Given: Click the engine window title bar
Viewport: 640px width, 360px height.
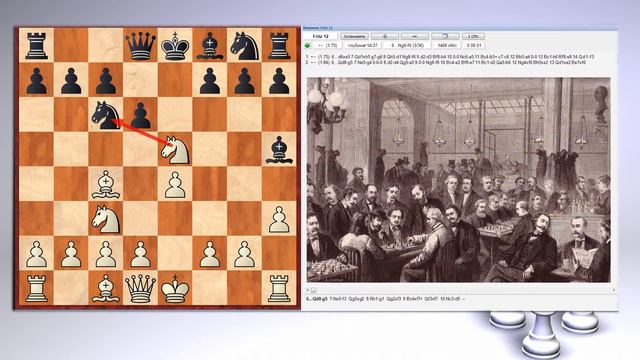Looking at the screenshot, I should click(460, 28).
